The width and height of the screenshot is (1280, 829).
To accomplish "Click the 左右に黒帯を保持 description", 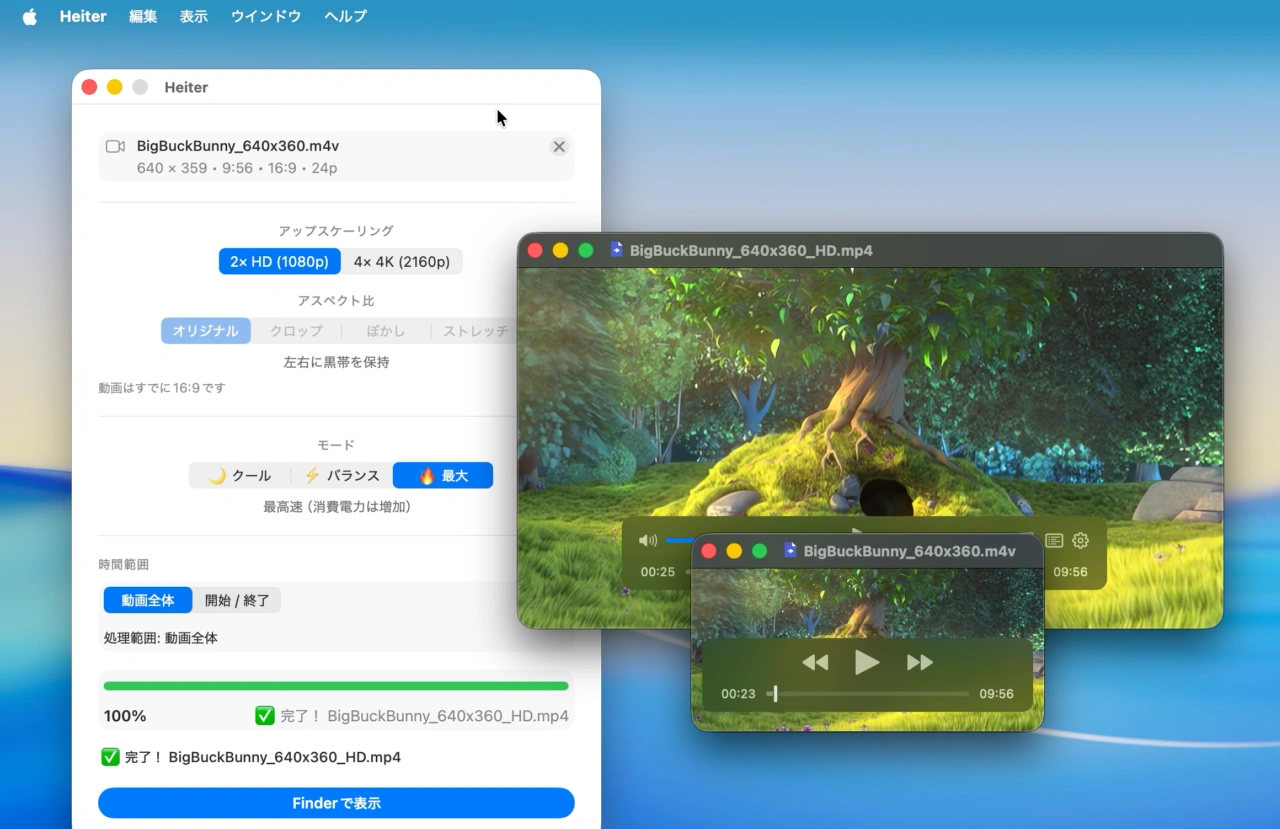I will pyautogui.click(x=336, y=362).
